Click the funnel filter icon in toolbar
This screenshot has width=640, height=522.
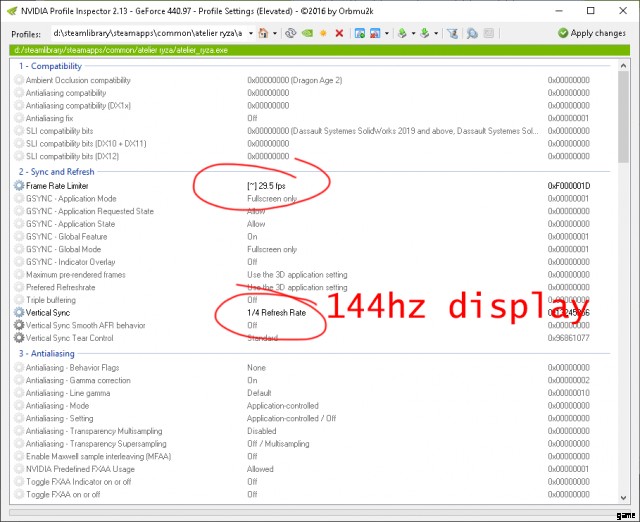(452, 33)
